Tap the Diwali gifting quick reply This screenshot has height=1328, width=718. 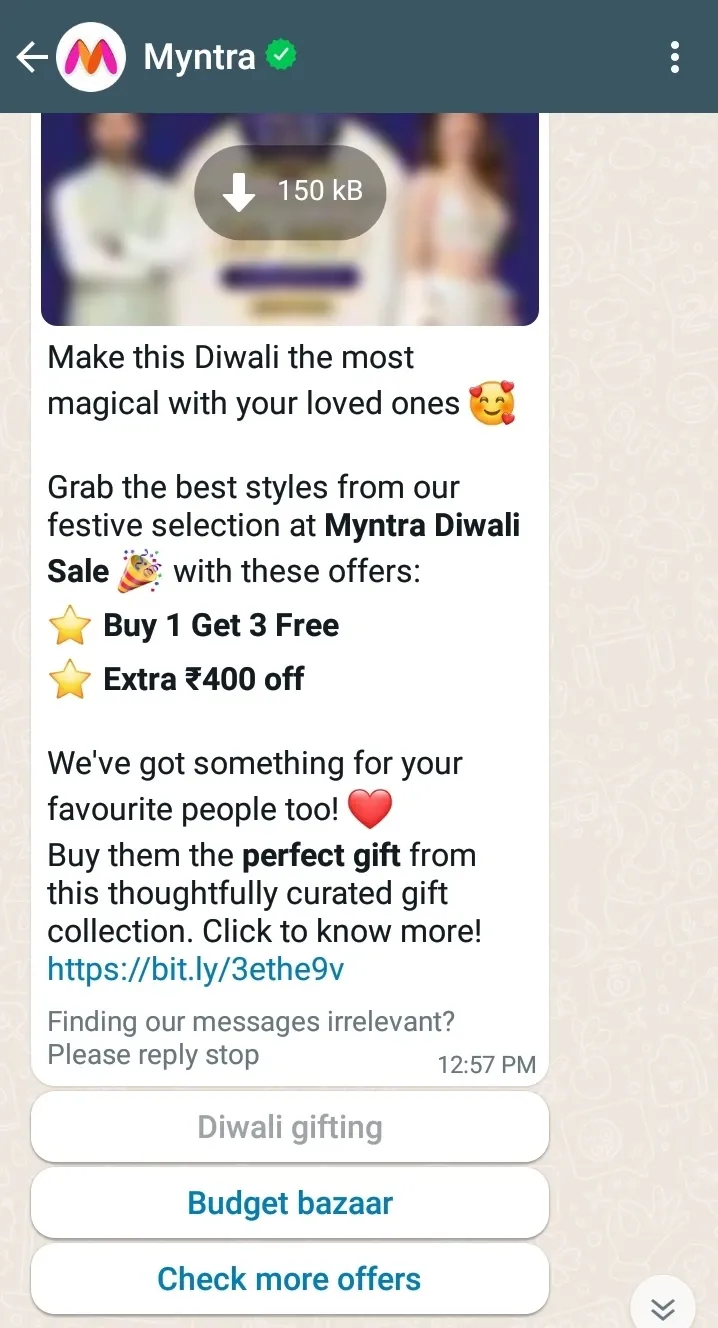[290, 1127]
